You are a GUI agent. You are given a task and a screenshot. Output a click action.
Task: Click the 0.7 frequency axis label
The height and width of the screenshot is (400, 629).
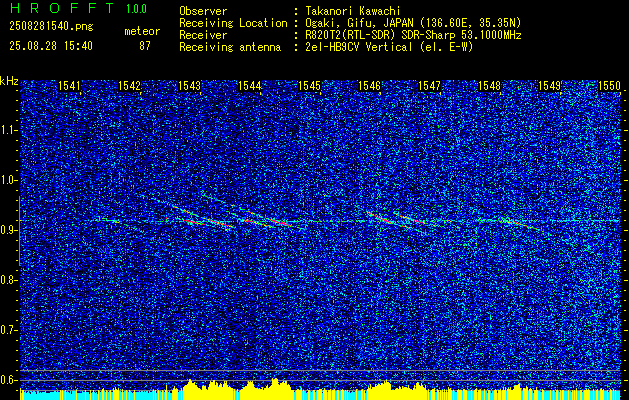8,330
